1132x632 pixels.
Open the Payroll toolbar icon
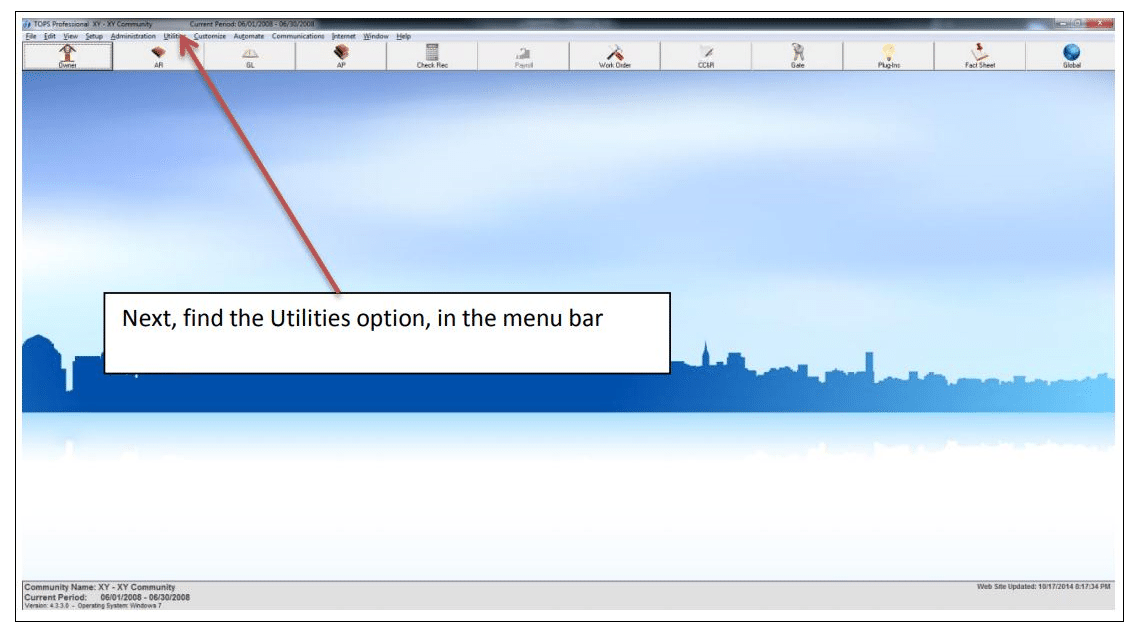523,56
